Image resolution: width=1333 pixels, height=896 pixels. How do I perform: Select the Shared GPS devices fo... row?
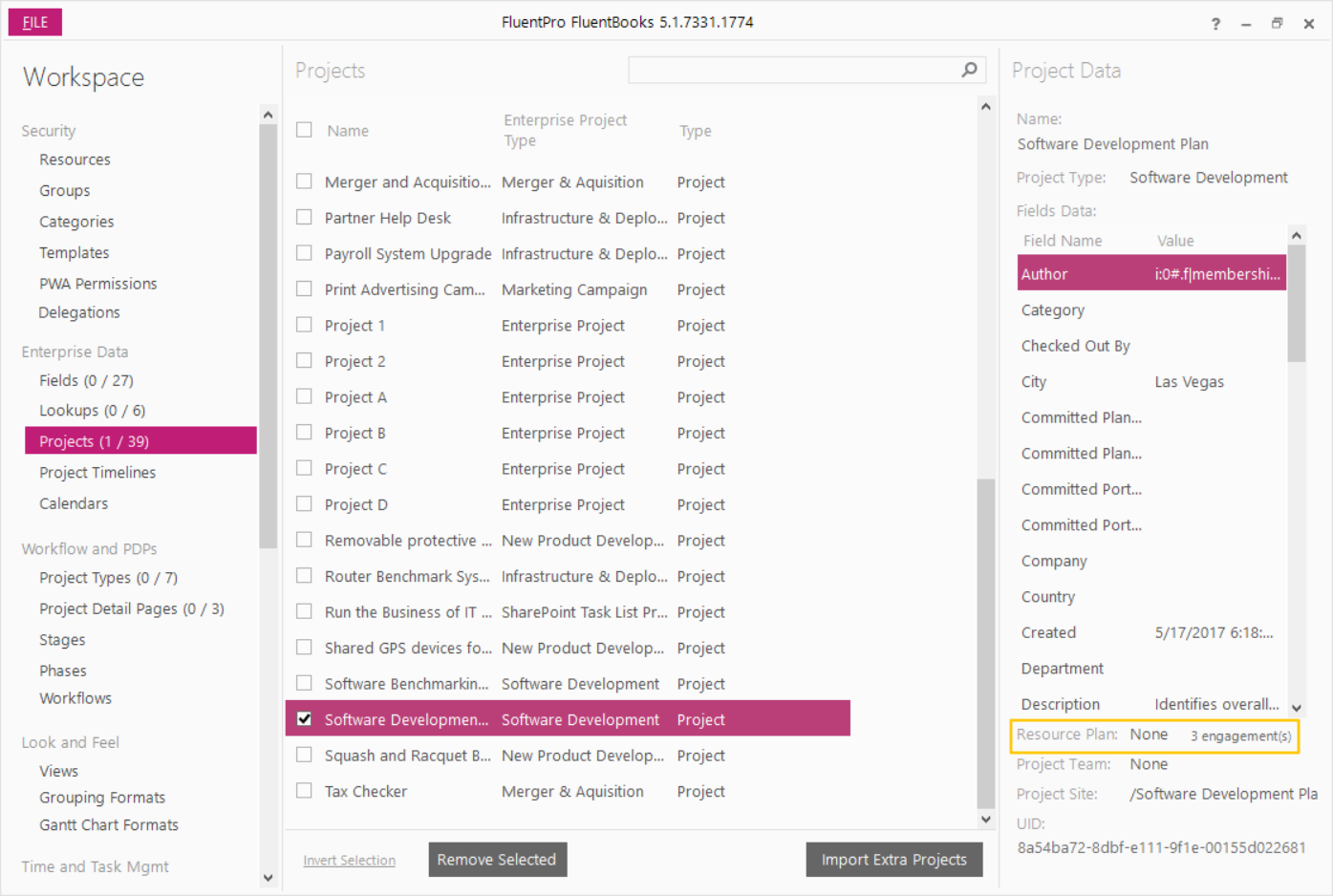(x=568, y=648)
